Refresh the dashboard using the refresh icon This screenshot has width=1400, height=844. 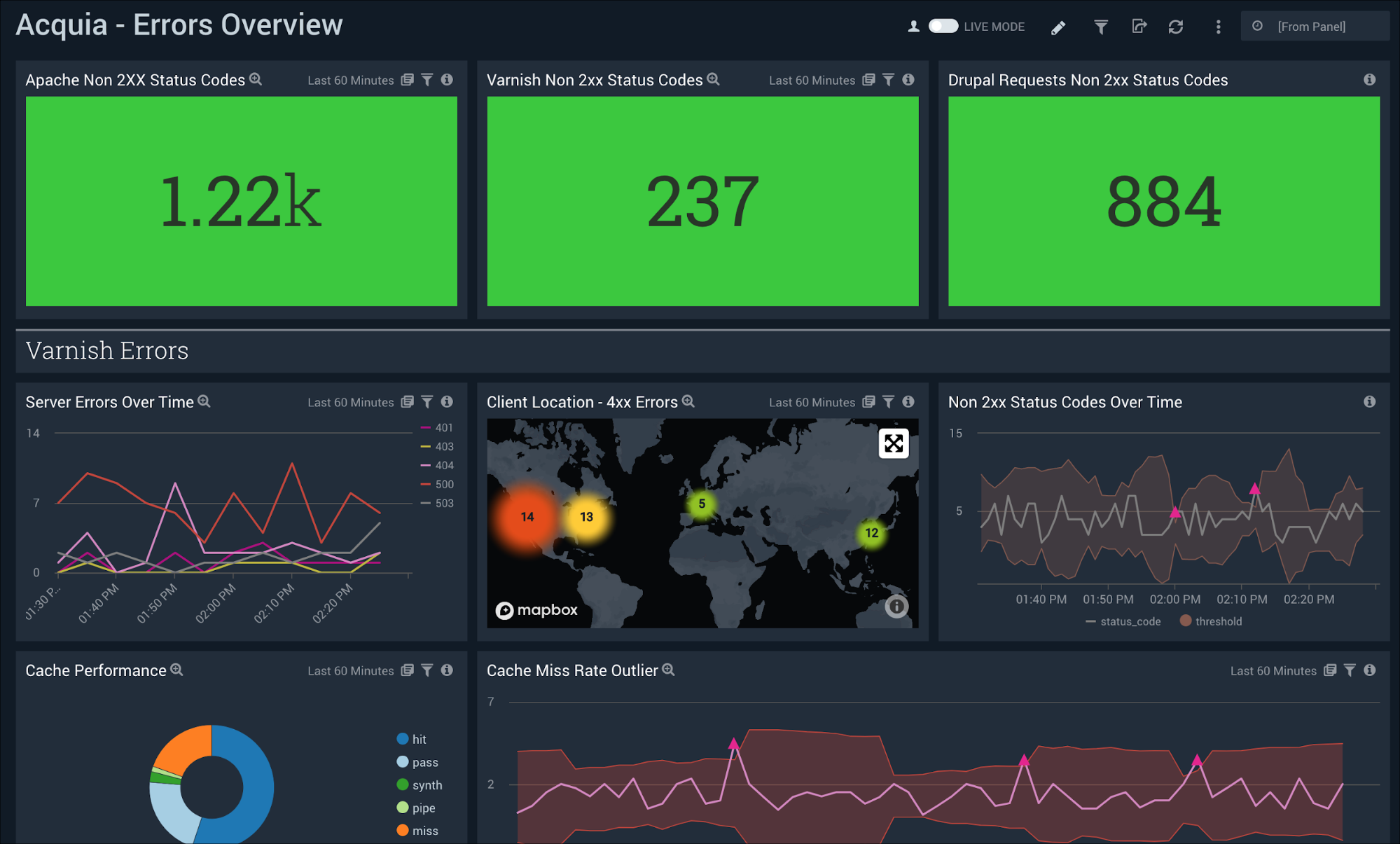point(1177,27)
